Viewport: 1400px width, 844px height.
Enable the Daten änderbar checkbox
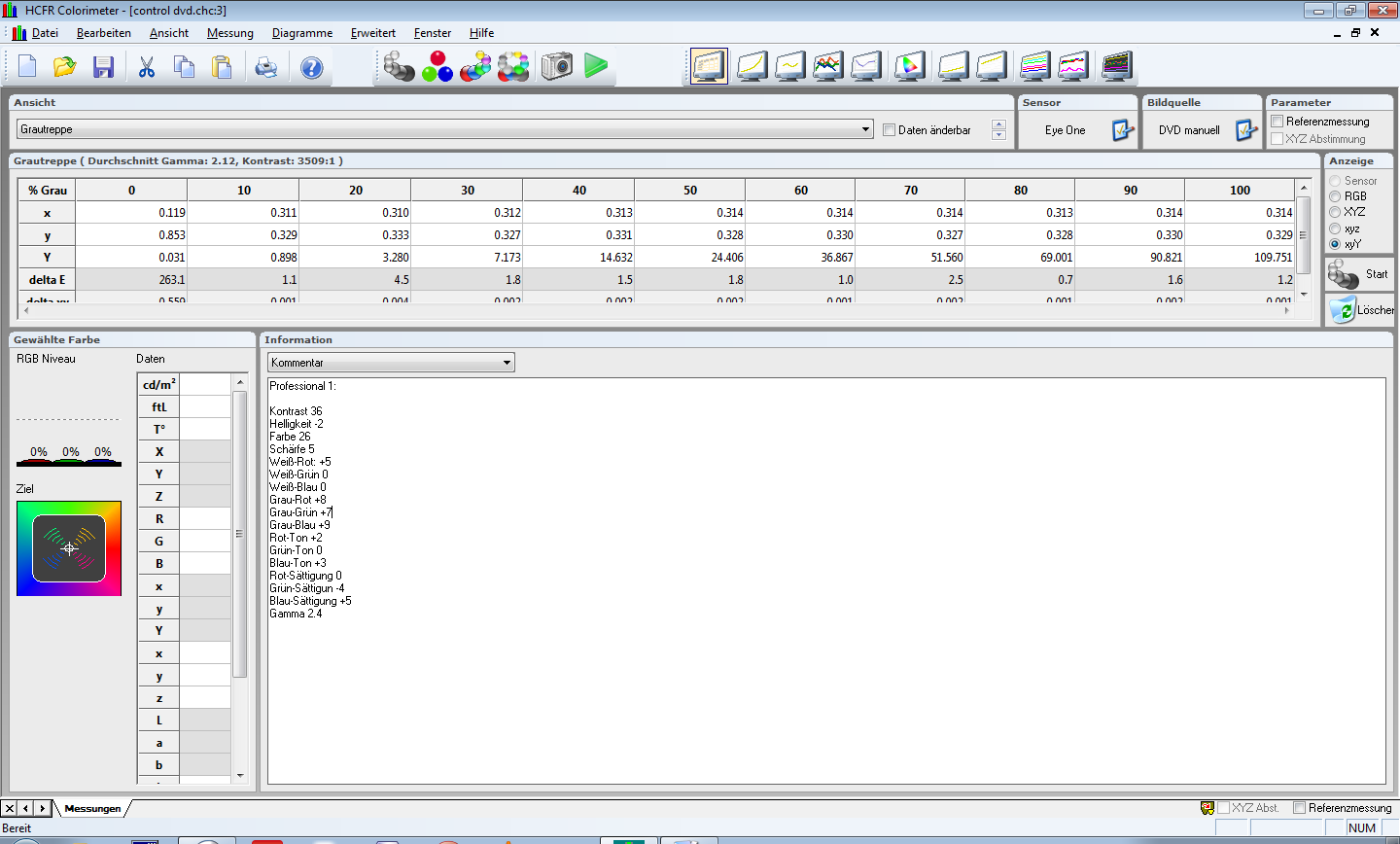(889, 129)
